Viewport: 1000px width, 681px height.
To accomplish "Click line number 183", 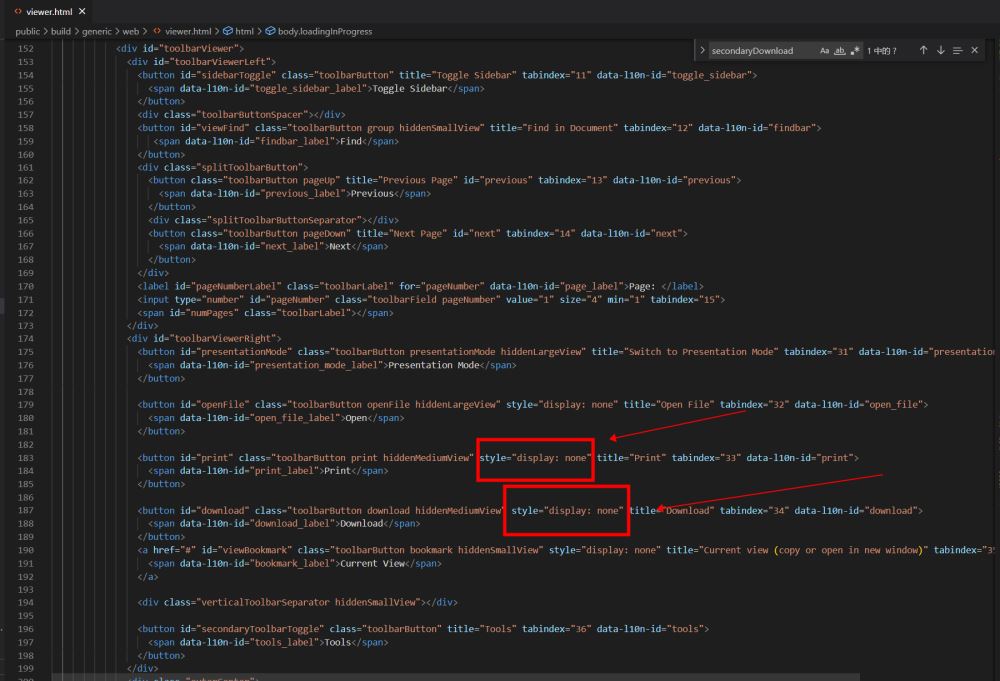I will coord(26,458).
